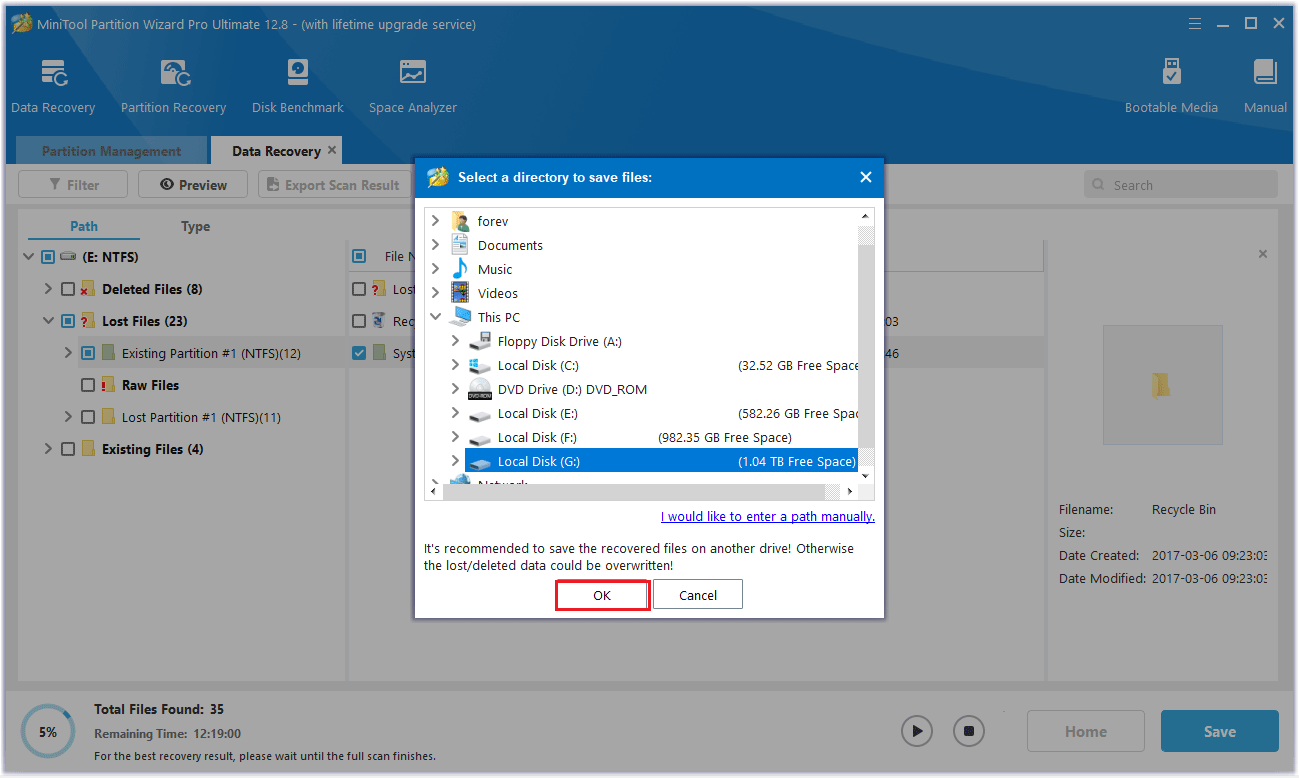Viewport: 1299px width, 778px height.
Task: Toggle the select-all file list header checkbox
Action: (x=358, y=256)
